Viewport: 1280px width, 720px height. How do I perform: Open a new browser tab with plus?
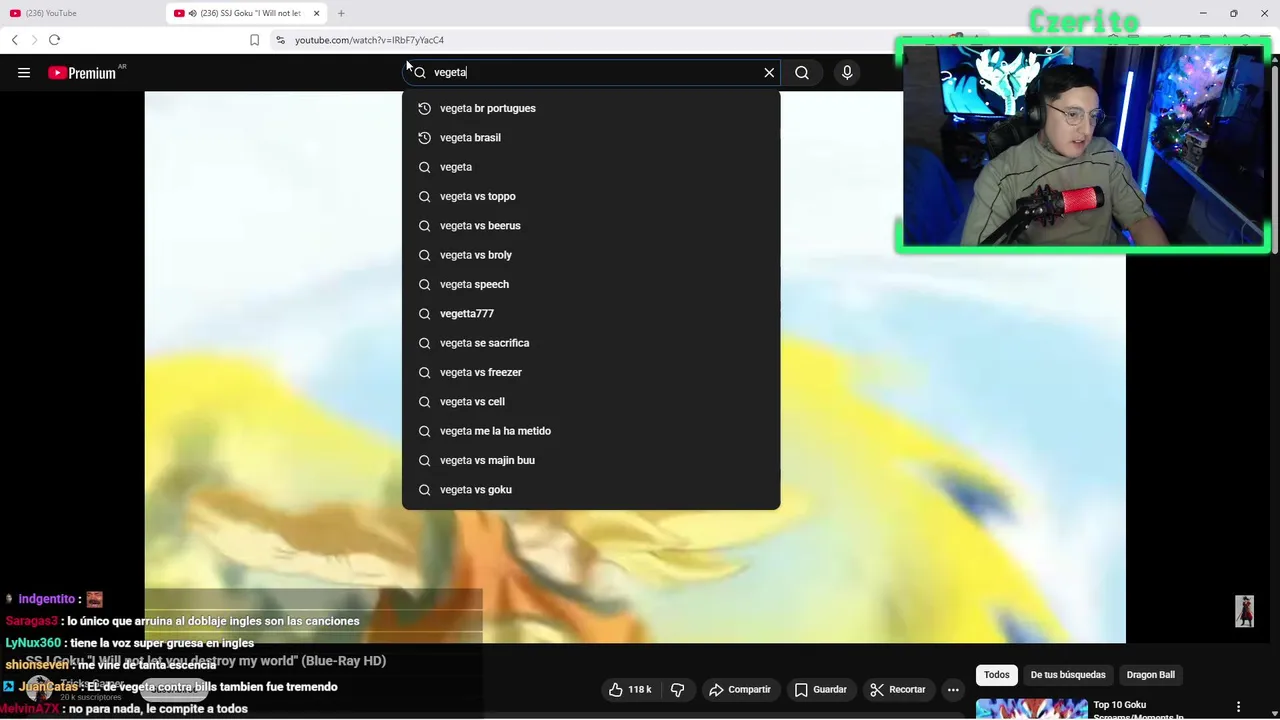[341, 13]
